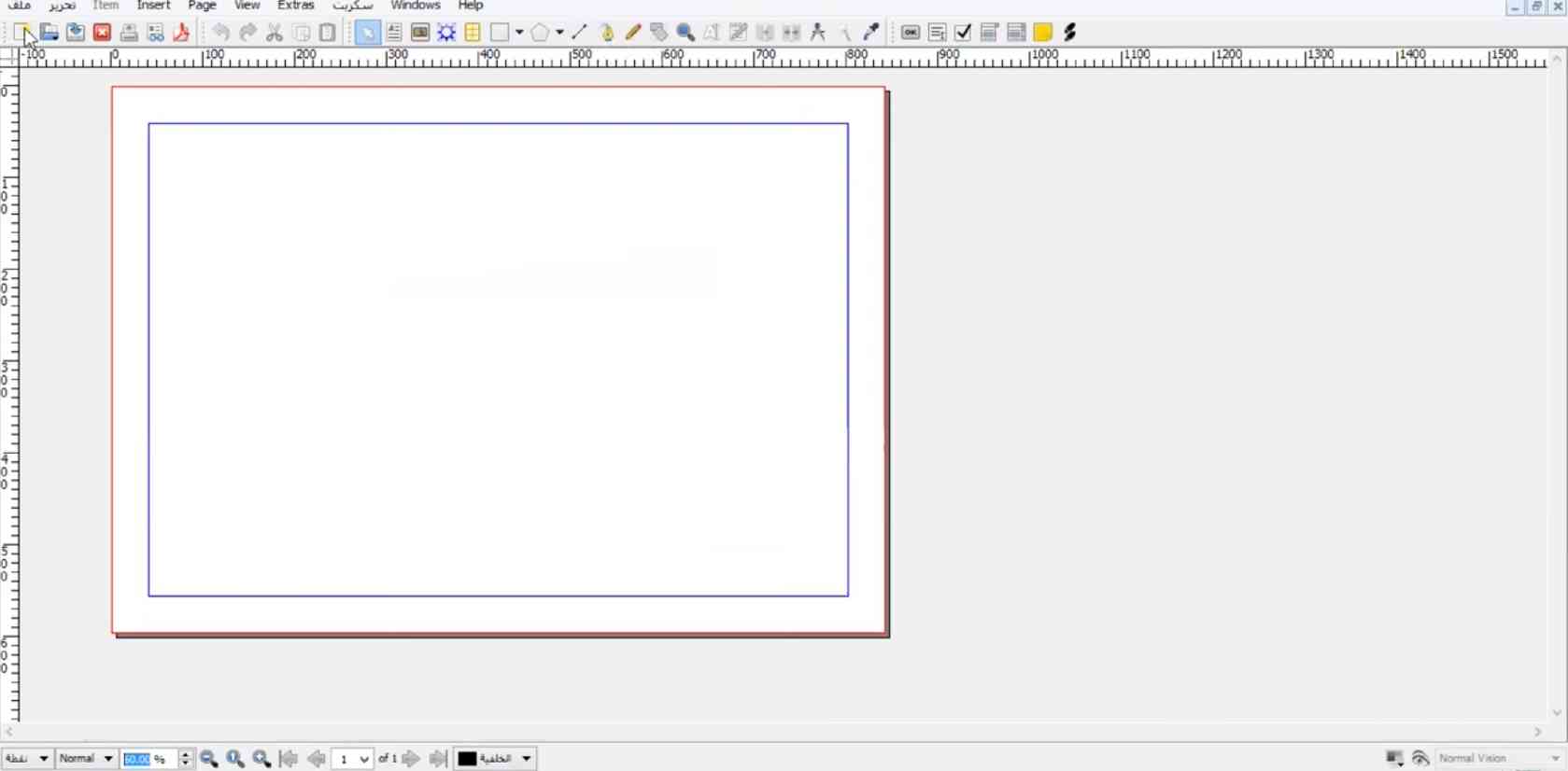The height and width of the screenshot is (771, 1568).
Task: Click the zoom percentage input field
Action: tap(149, 759)
